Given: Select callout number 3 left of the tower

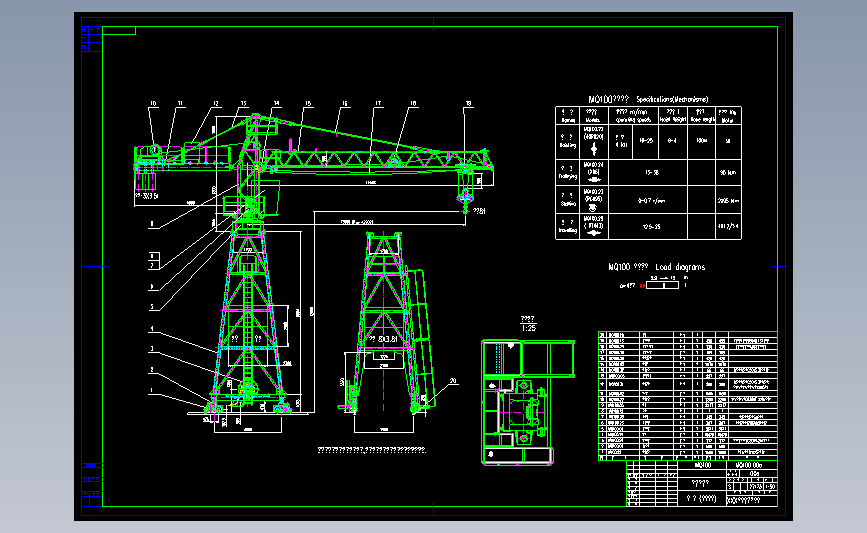Looking at the screenshot, I should pos(152,349).
